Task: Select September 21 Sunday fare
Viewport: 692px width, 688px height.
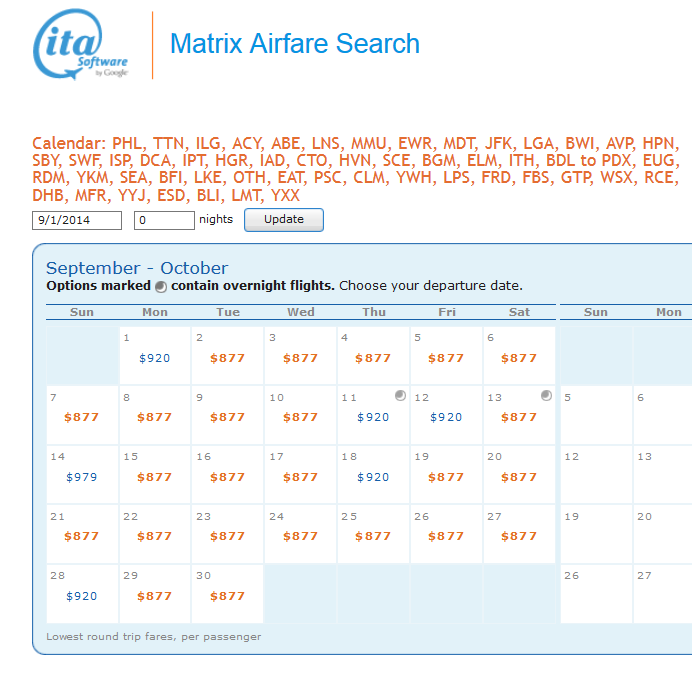Action: [81, 535]
